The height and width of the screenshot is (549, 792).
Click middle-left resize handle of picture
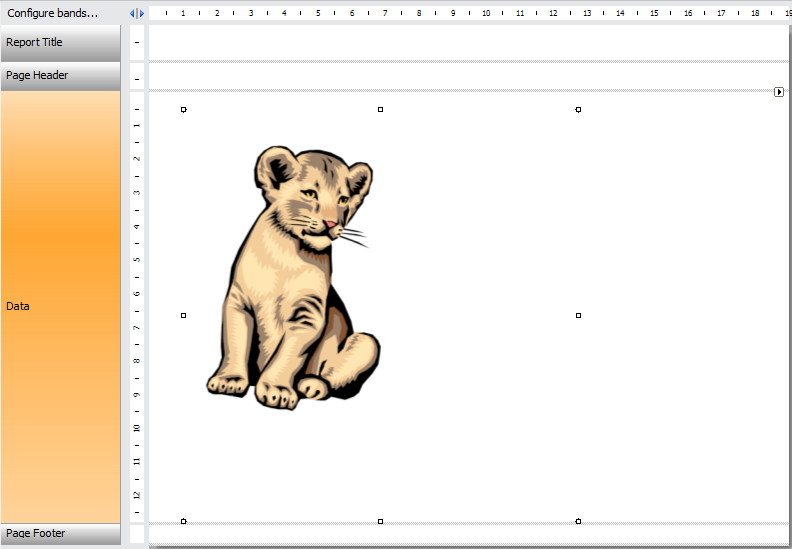click(x=183, y=316)
